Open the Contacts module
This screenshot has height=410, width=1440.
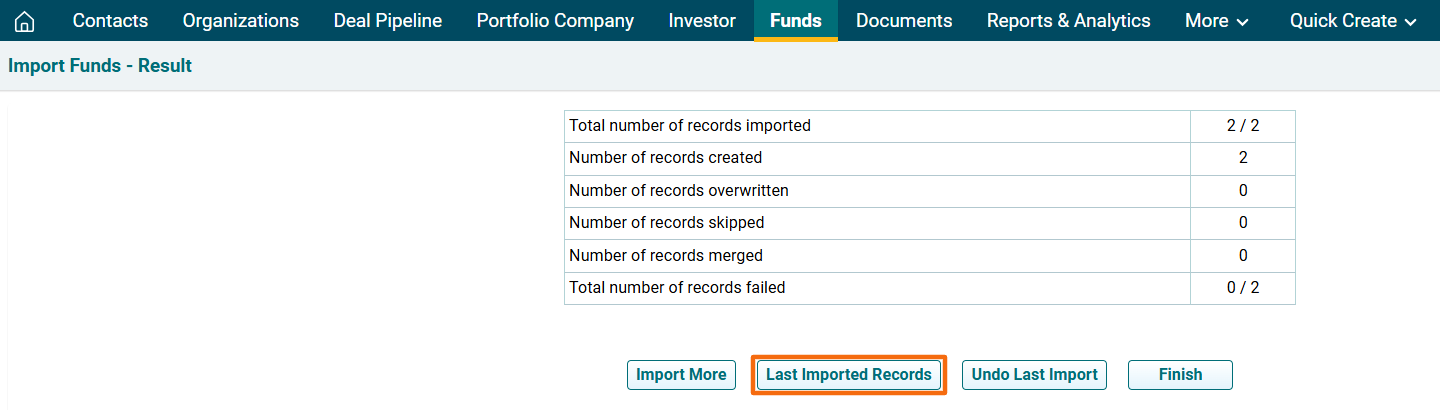point(110,21)
